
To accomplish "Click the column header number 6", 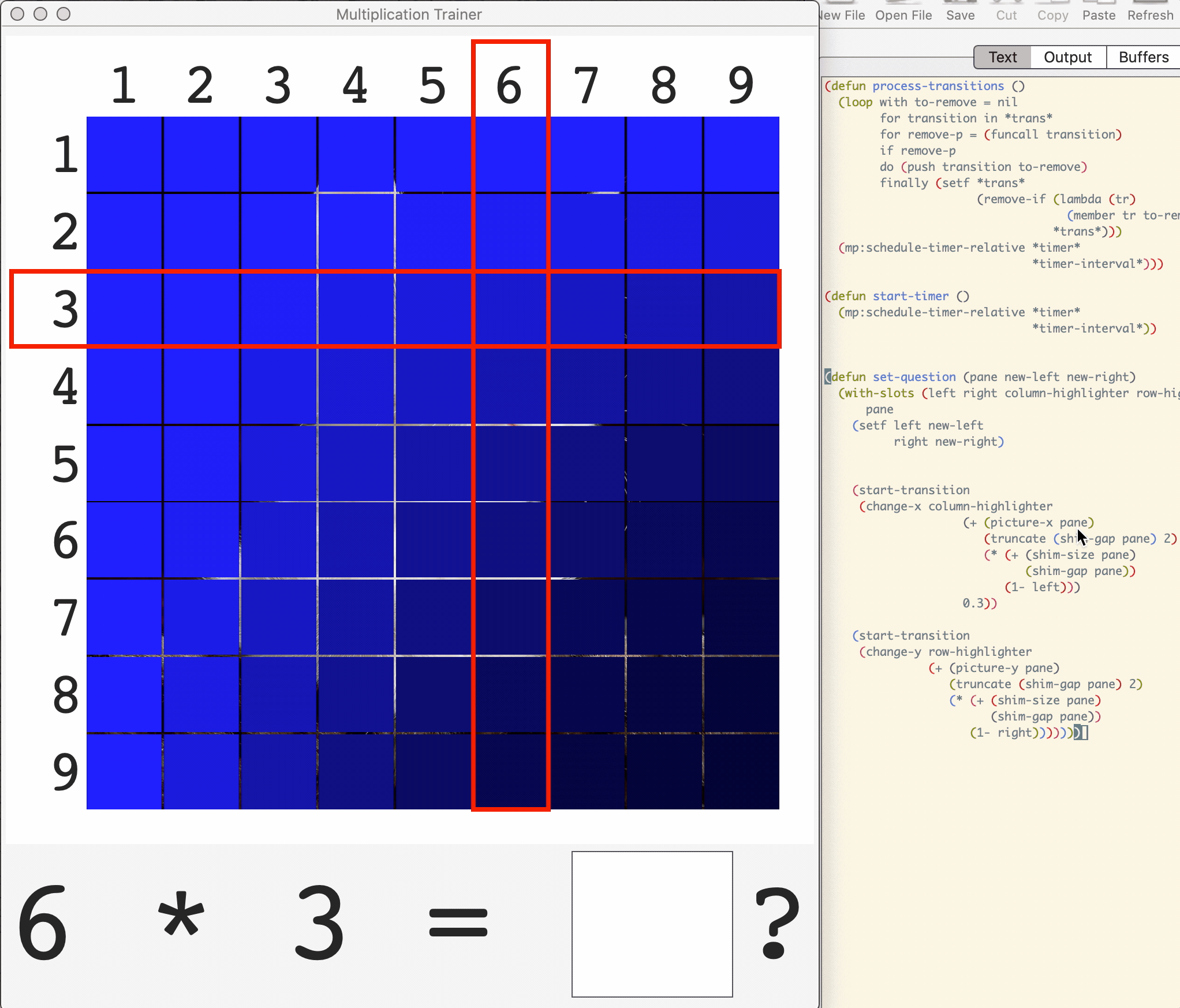I will point(509,85).
